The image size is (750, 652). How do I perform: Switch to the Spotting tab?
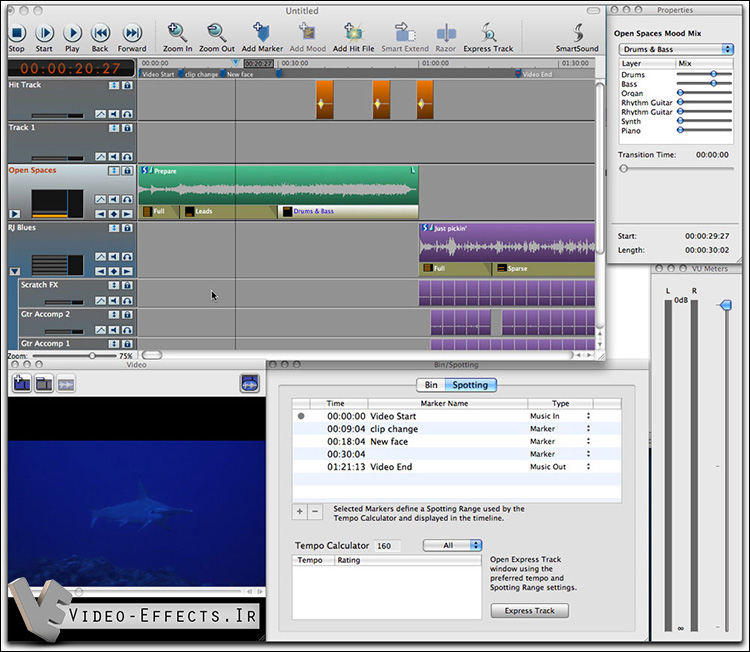(x=470, y=385)
